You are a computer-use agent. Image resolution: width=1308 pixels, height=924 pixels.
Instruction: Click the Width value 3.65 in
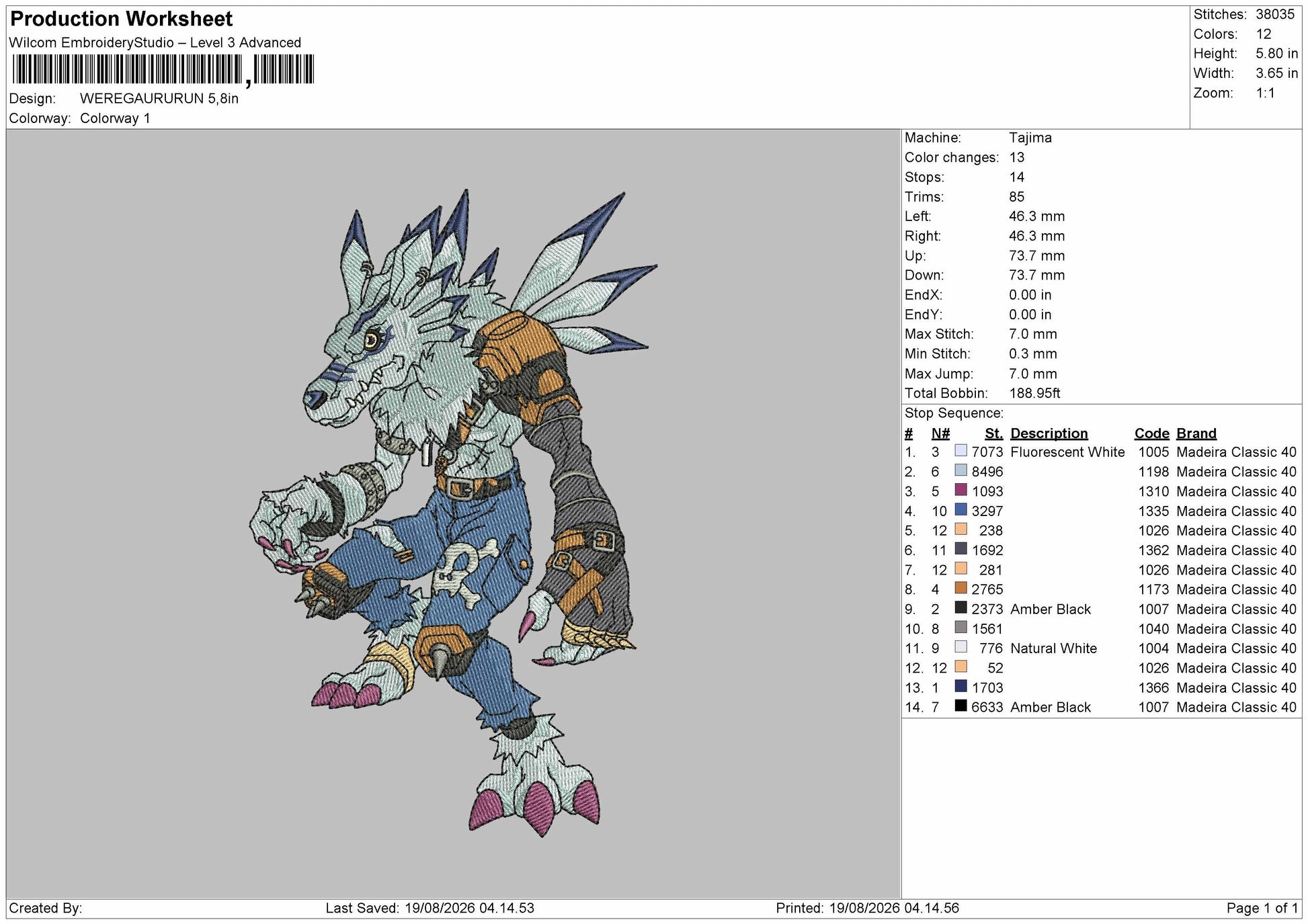click(1277, 73)
